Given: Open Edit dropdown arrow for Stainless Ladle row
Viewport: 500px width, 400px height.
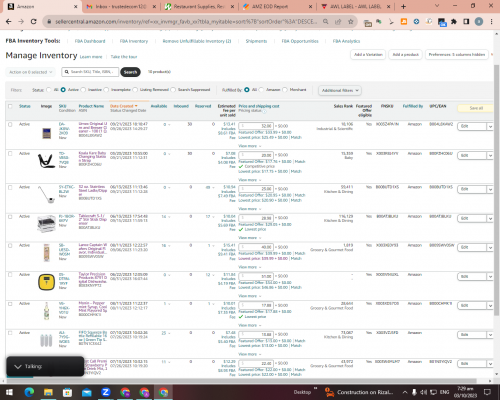Looking at the screenshot, I should (490, 189).
